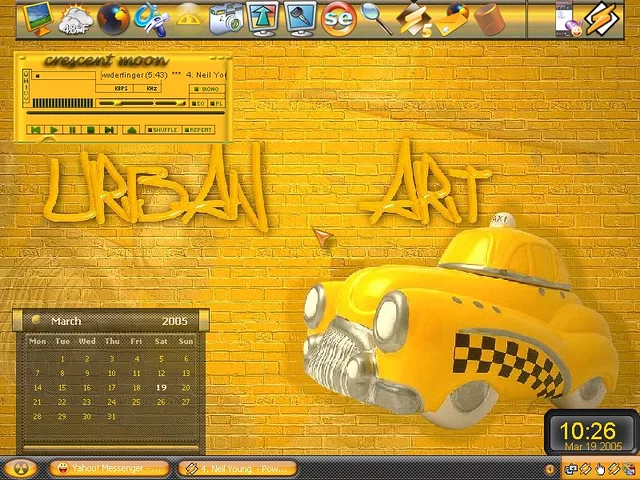This screenshot has width=640, height=480.
Task: Click Winamp play button
Action: (x=53, y=130)
